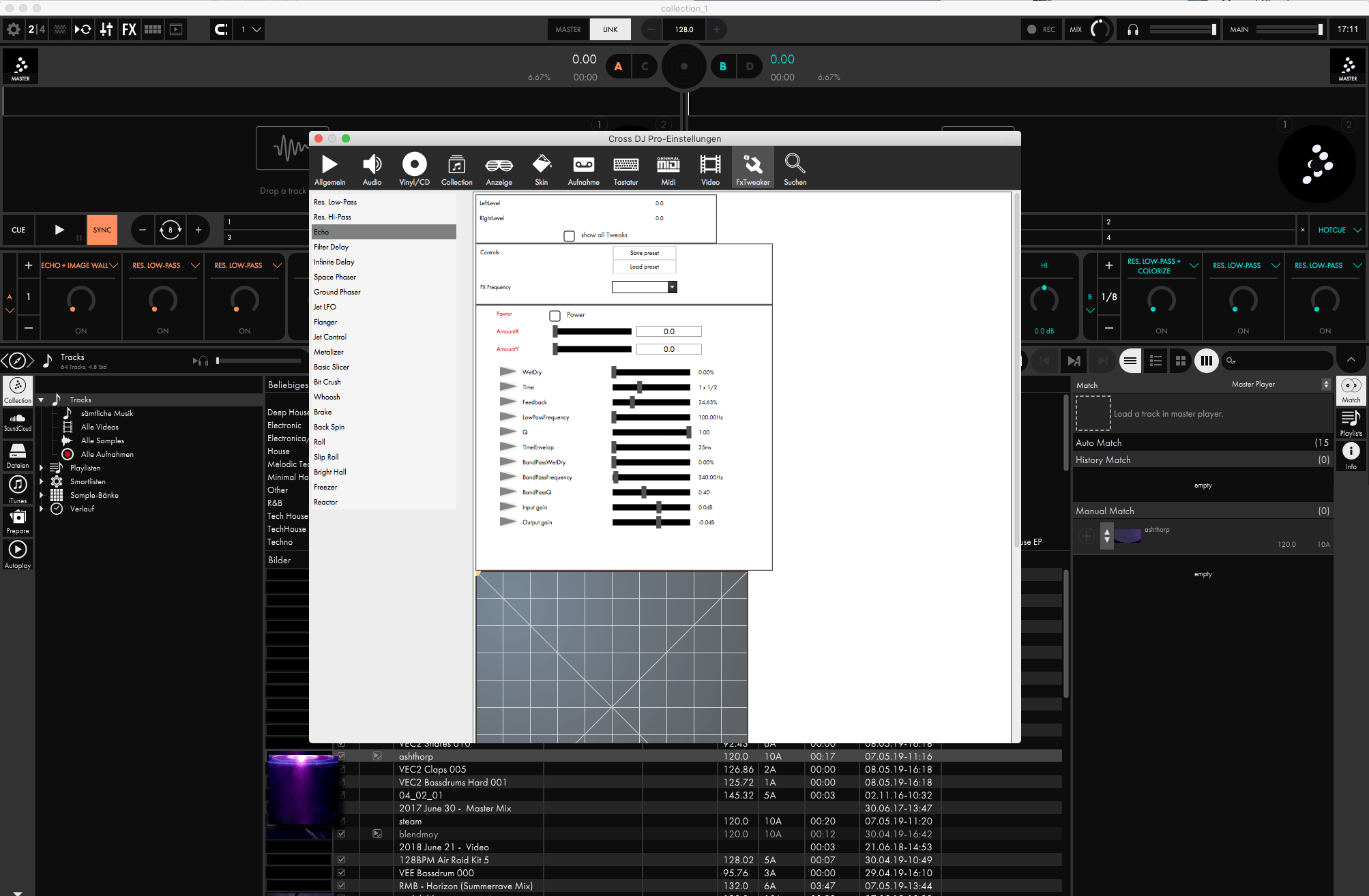Click the Save preset button

coord(644,253)
